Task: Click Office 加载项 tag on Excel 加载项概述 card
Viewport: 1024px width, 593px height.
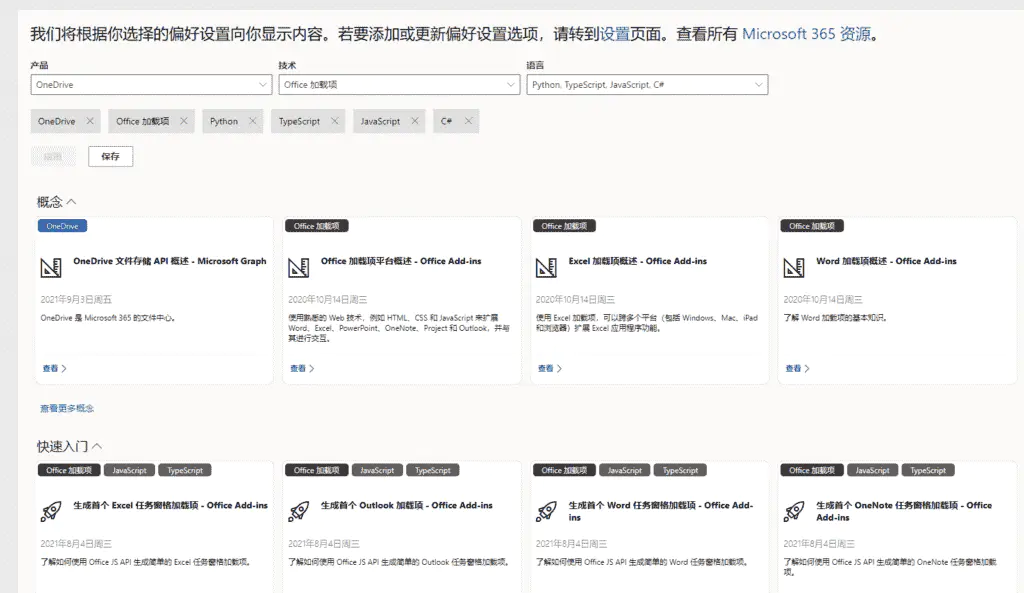Action: click(564, 226)
